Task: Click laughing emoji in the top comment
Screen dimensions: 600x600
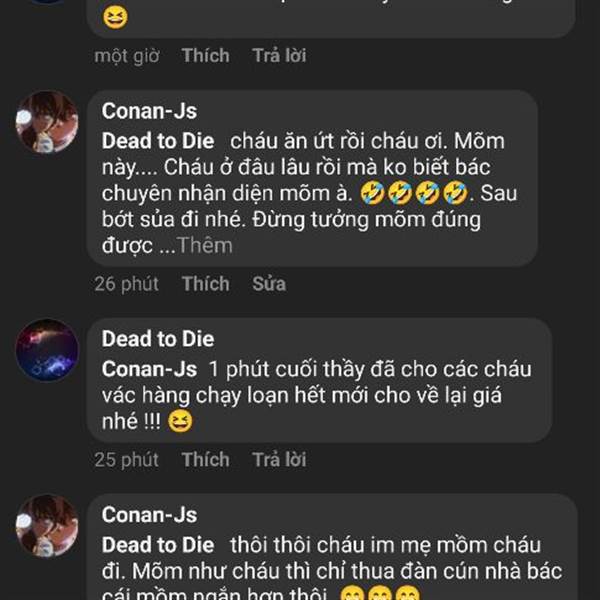Action: click(x=116, y=17)
